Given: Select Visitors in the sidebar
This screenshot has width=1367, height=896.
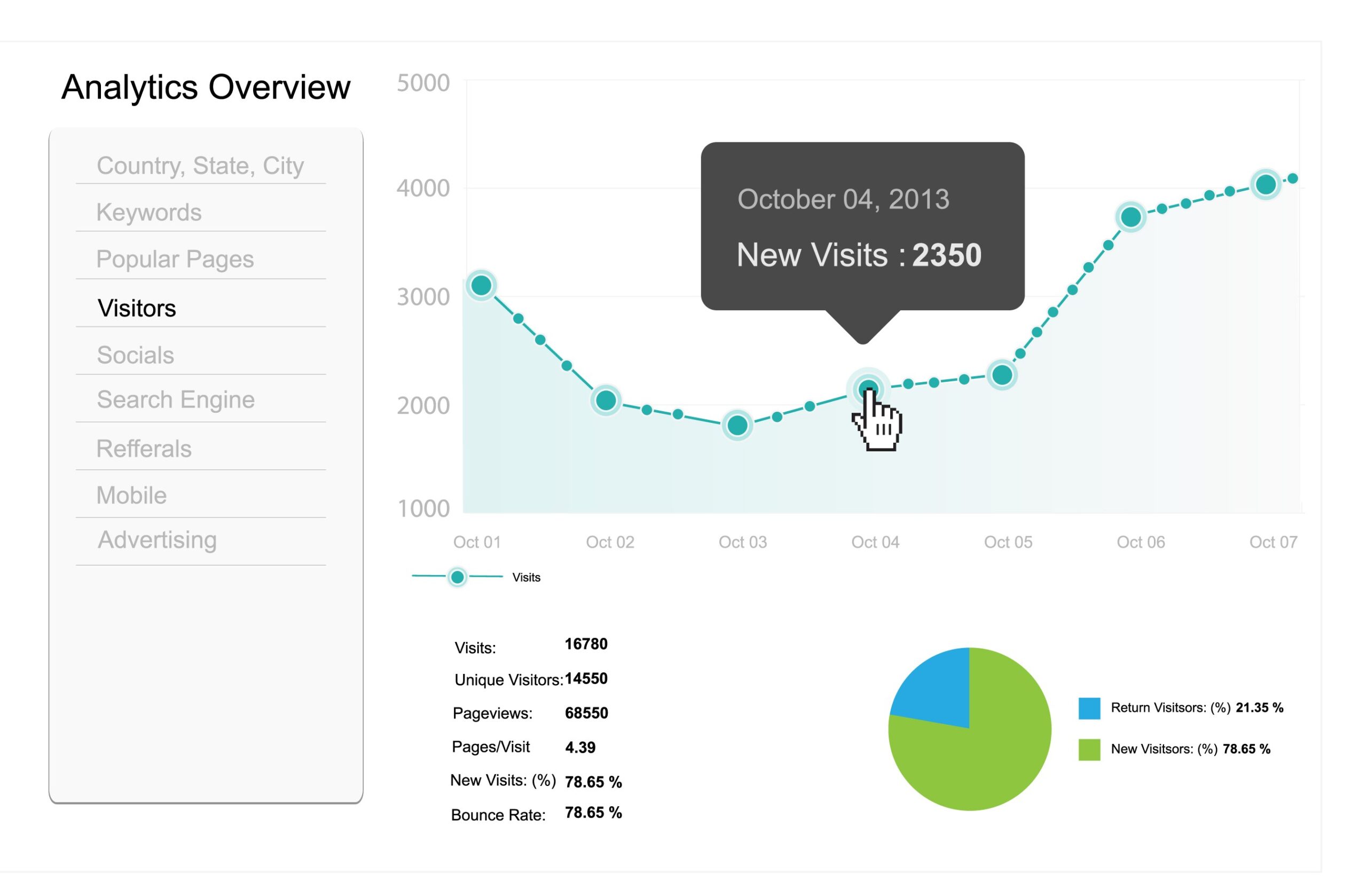Looking at the screenshot, I should (136, 309).
